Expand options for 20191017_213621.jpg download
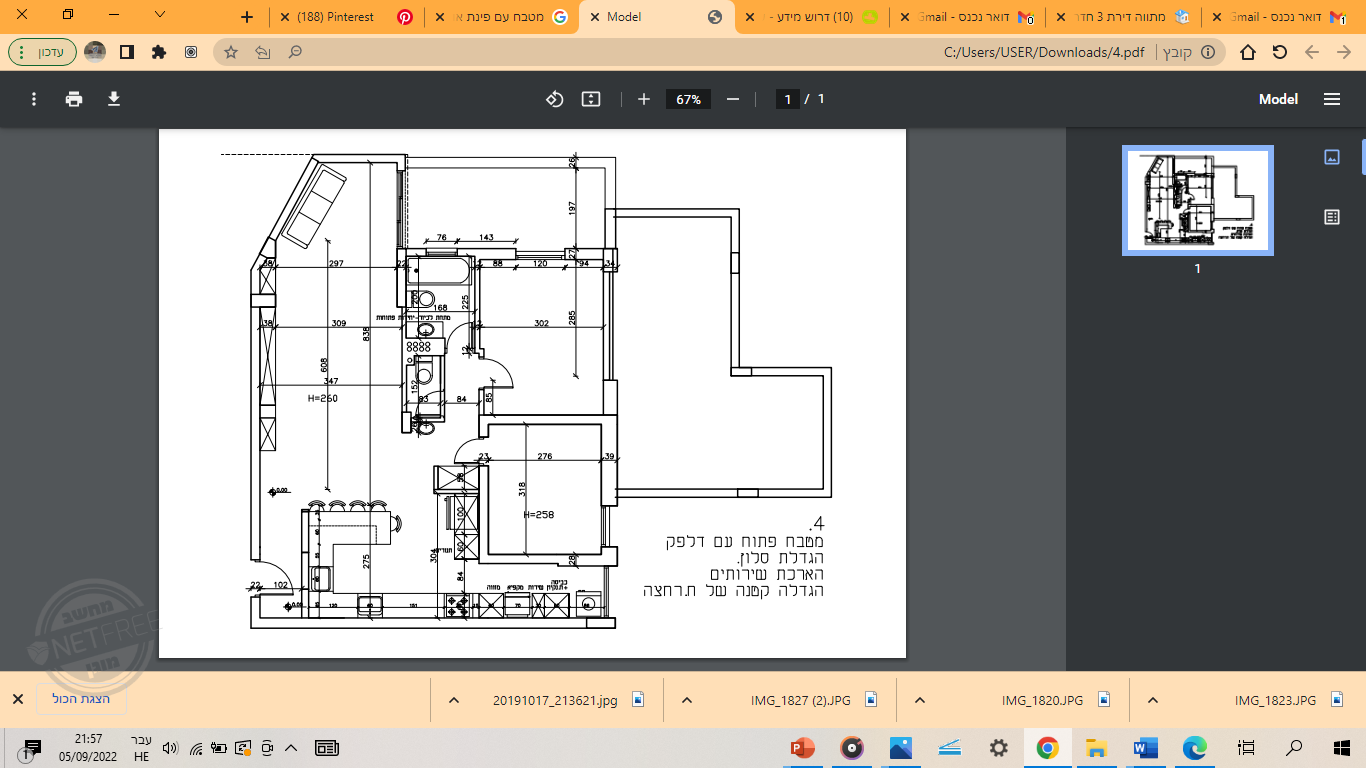The height and width of the screenshot is (768, 1366). 454,700
